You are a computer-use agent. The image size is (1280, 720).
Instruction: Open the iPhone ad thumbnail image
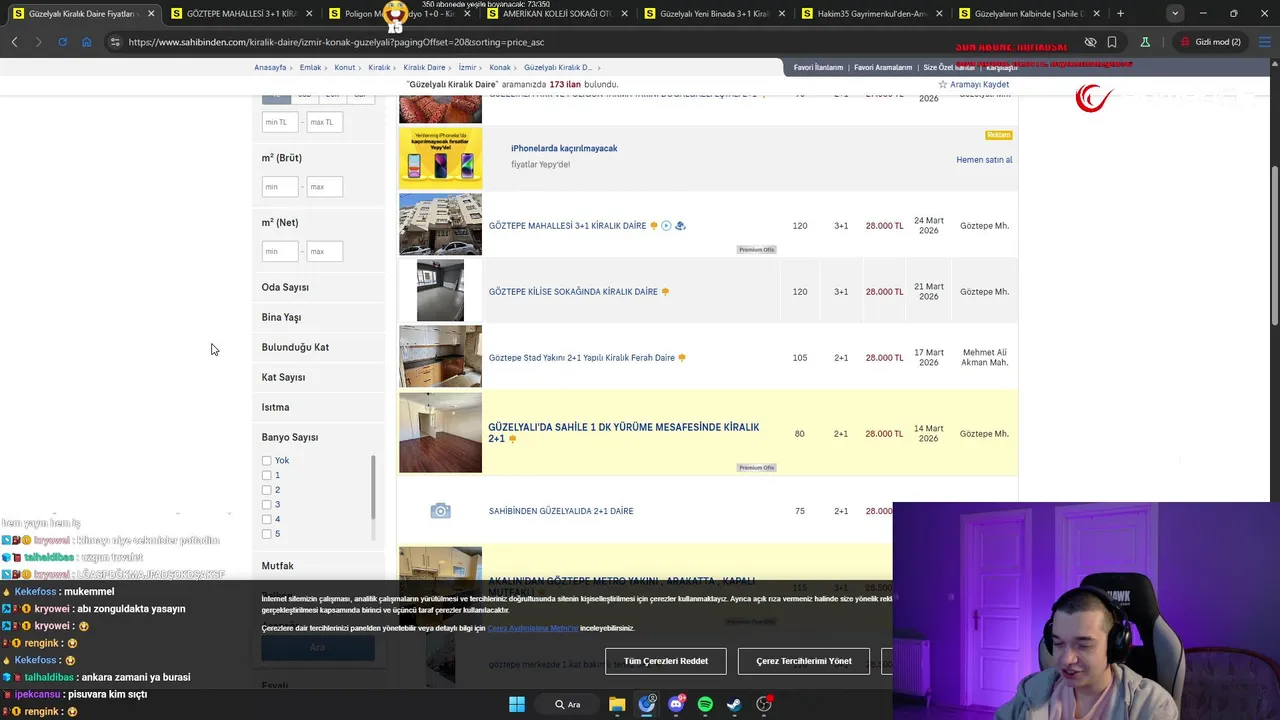[x=440, y=158]
